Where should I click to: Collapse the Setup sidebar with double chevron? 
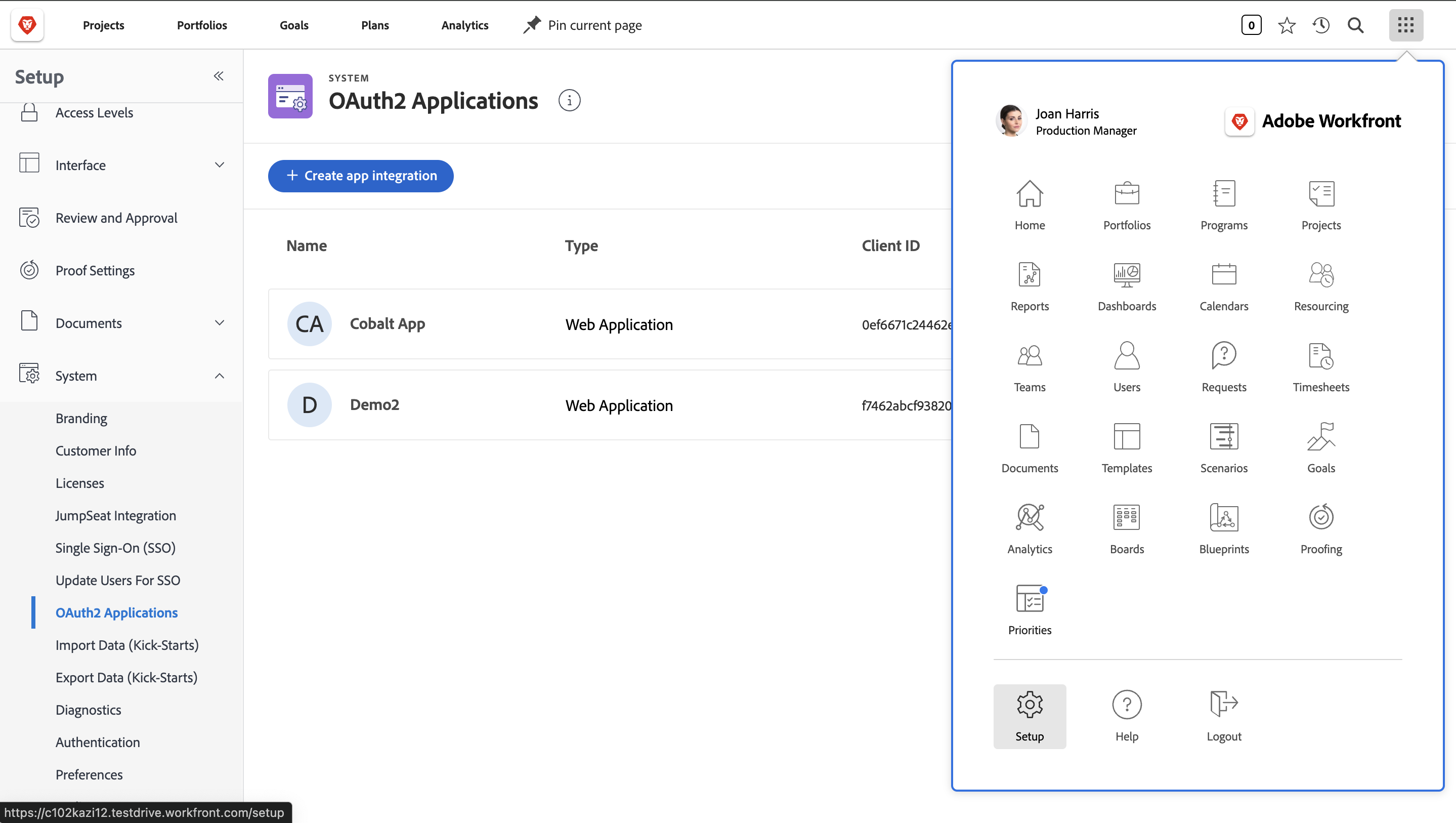219,76
